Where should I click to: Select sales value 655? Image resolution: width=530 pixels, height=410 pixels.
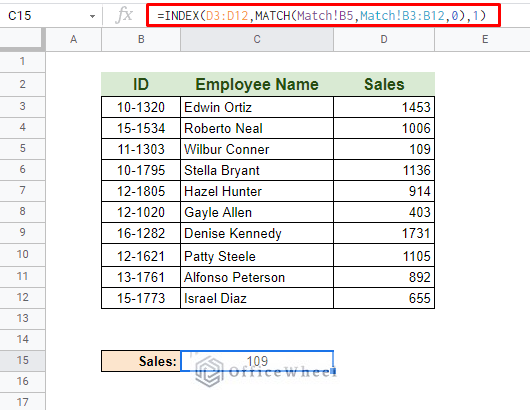click(x=384, y=298)
